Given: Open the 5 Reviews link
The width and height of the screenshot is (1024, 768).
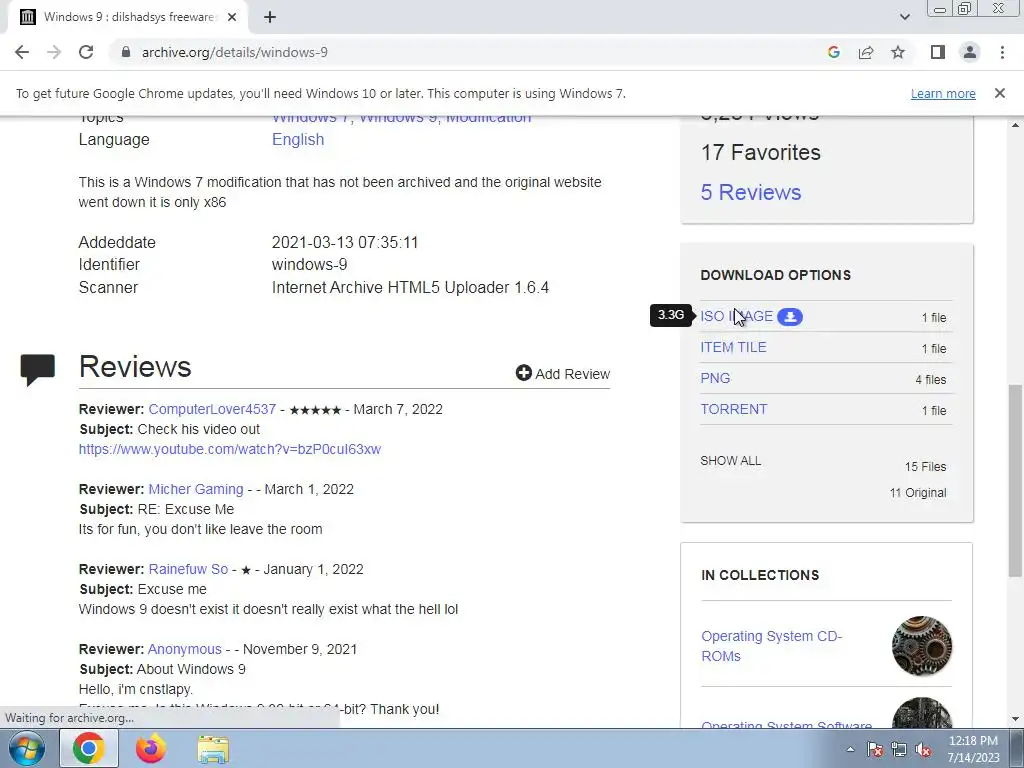Looking at the screenshot, I should coord(750,192).
